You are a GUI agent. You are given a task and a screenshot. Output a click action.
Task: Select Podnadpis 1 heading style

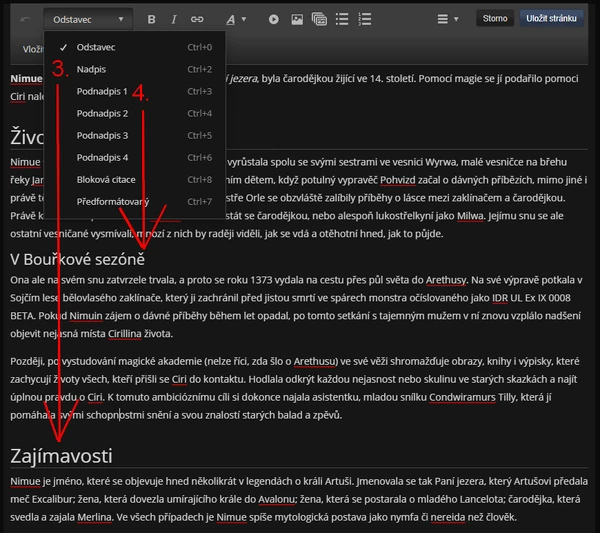pyautogui.click(x=102, y=91)
